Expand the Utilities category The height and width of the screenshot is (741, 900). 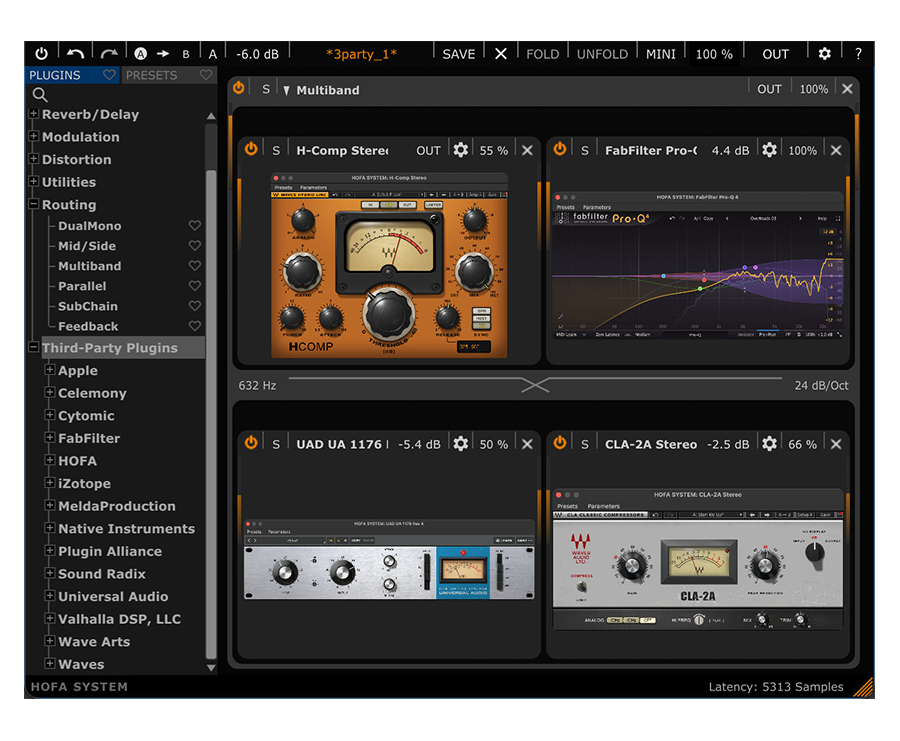[34, 181]
